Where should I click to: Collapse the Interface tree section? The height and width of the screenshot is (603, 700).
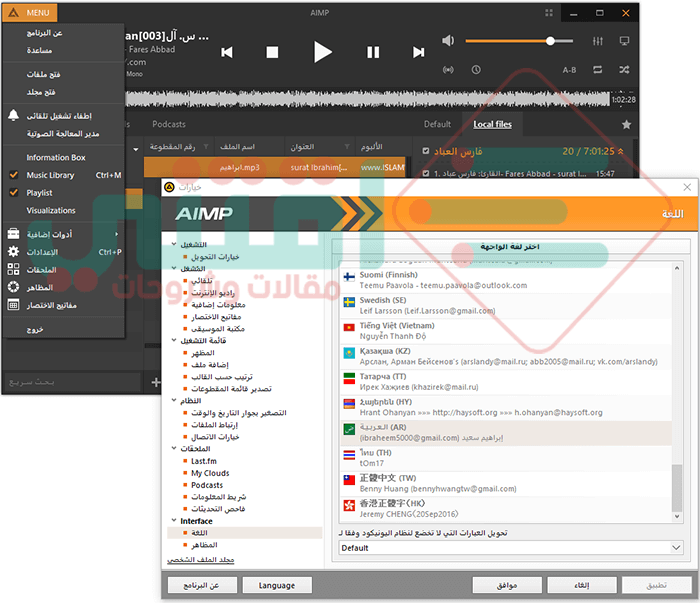coord(174,520)
